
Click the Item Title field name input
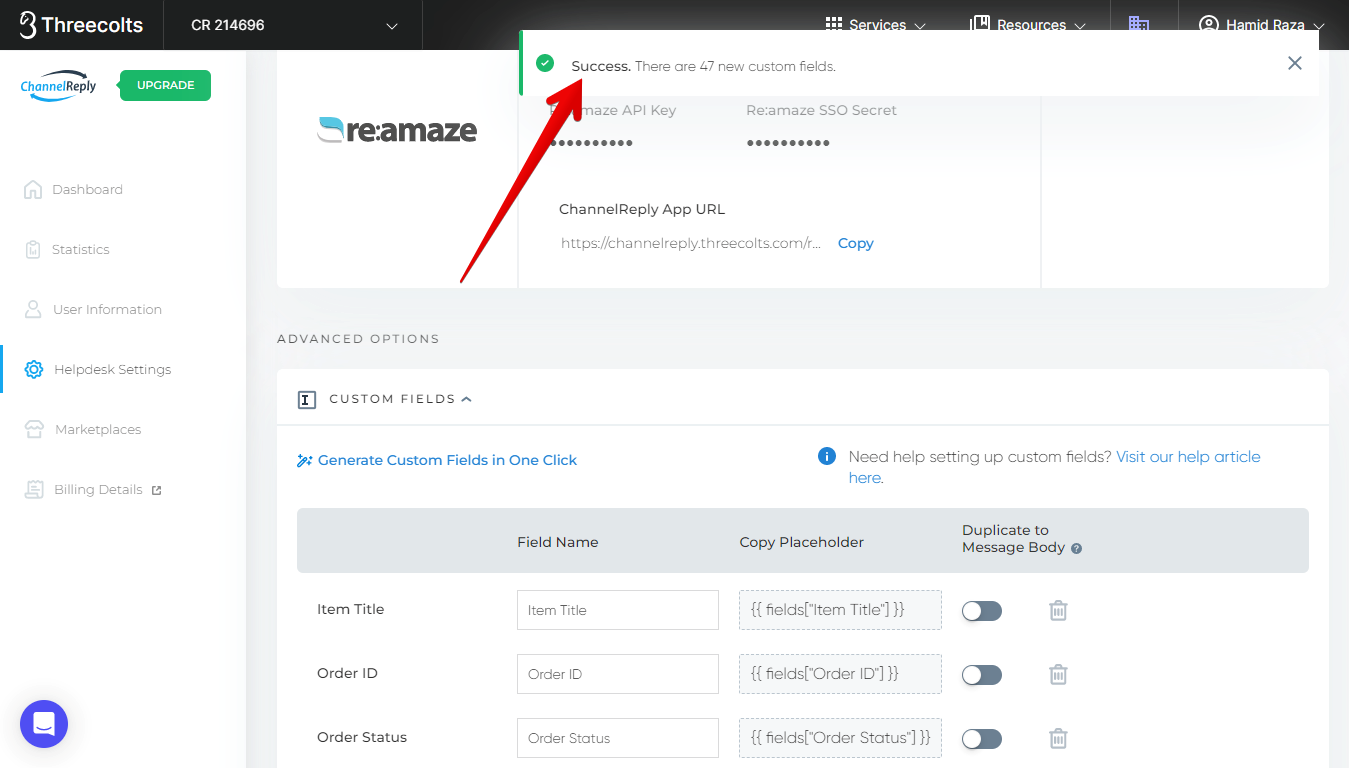pyautogui.click(x=618, y=610)
